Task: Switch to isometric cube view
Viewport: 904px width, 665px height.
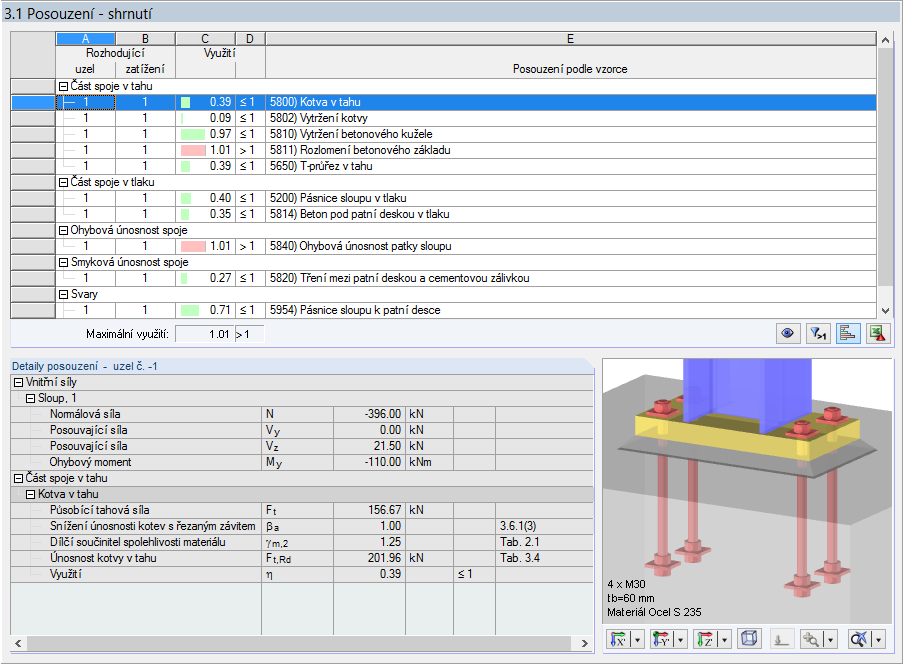Action: (x=749, y=639)
